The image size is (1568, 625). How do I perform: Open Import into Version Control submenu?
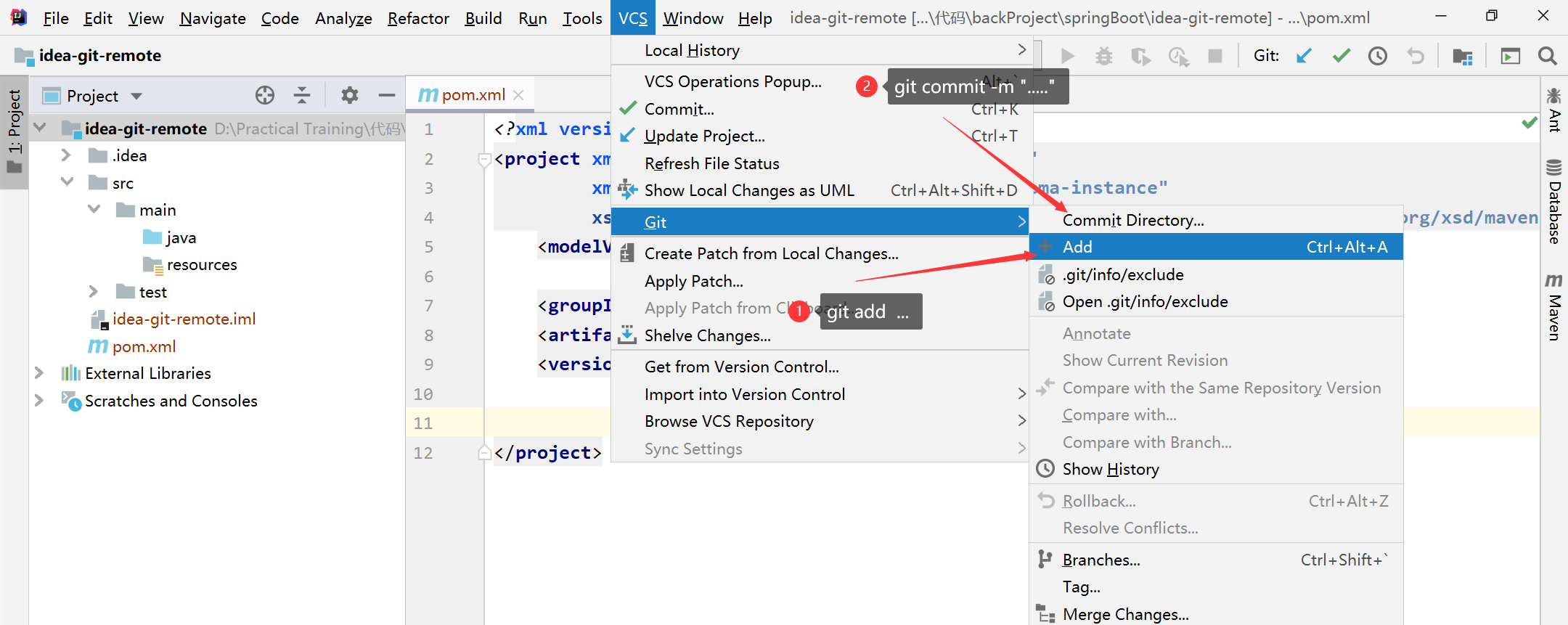coord(820,394)
